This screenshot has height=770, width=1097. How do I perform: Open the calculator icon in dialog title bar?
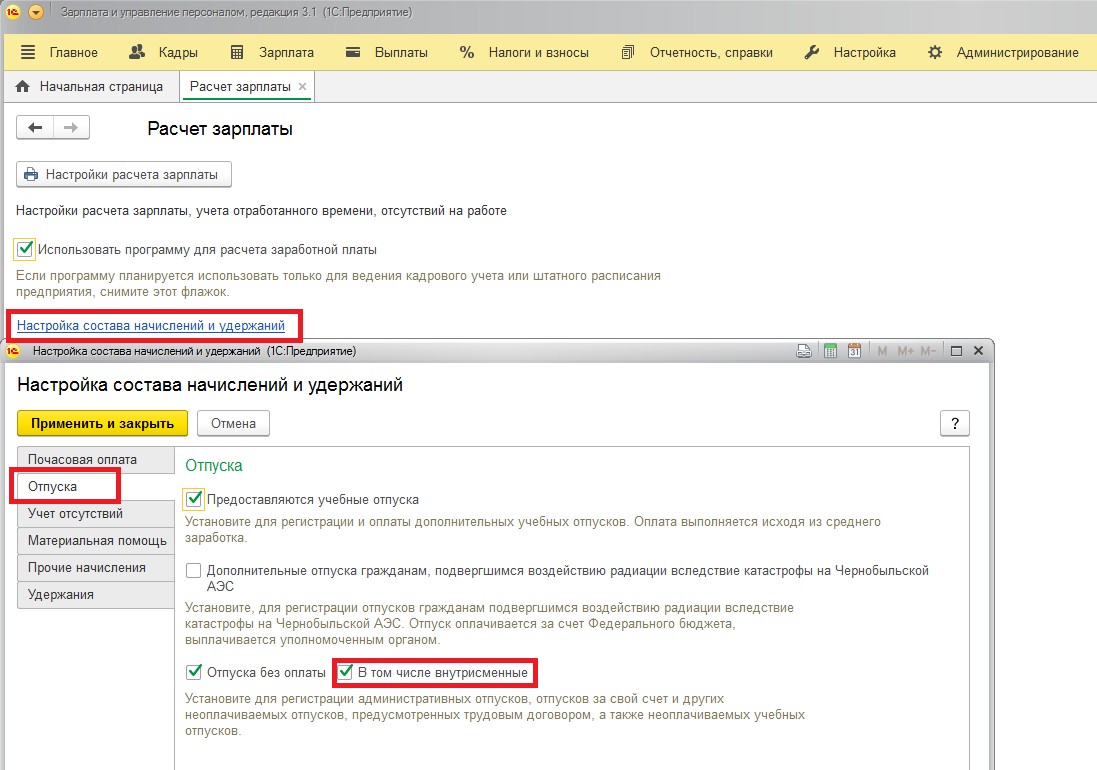pos(829,351)
